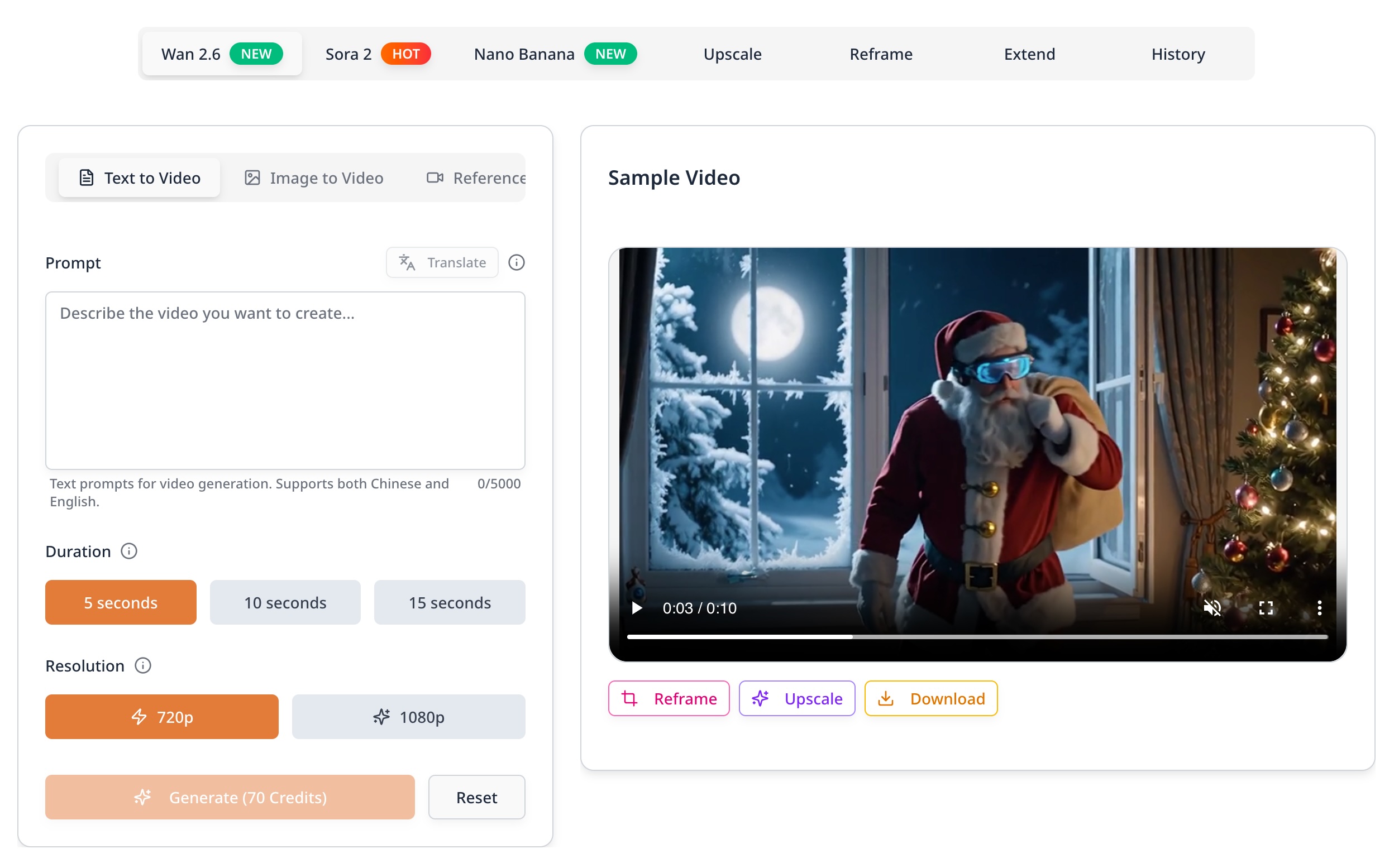Select 15 seconds duration

point(449,602)
